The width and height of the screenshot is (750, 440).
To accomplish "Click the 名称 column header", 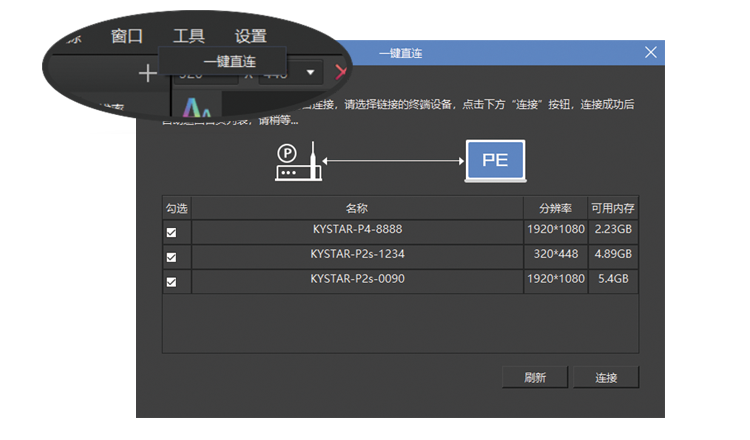I will click(x=357, y=208).
